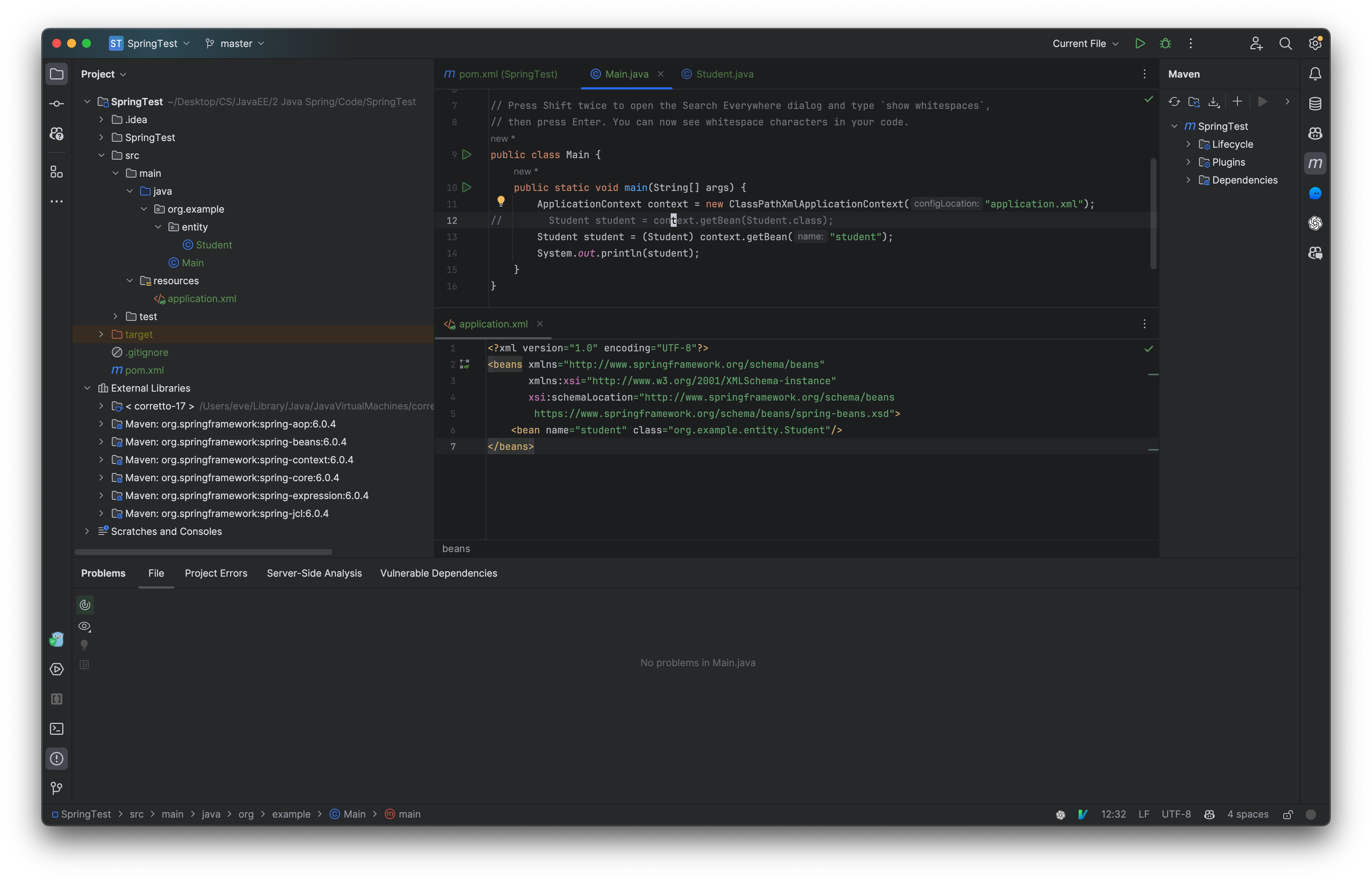This screenshot has width=1372, height=881.
Task: Click the Main.java editor vertical scrollbar
Action: 1153,214
